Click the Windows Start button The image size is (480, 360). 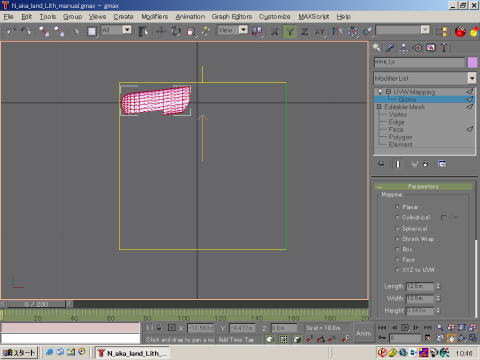point(20,353)
